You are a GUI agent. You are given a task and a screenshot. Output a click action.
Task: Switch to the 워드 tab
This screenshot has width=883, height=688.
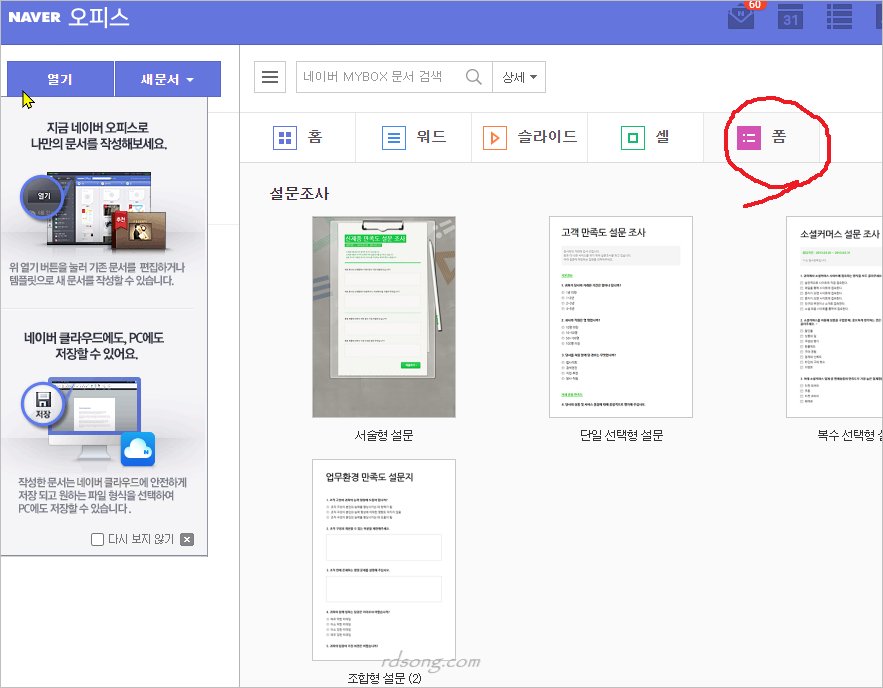click(x=415, y=138)
